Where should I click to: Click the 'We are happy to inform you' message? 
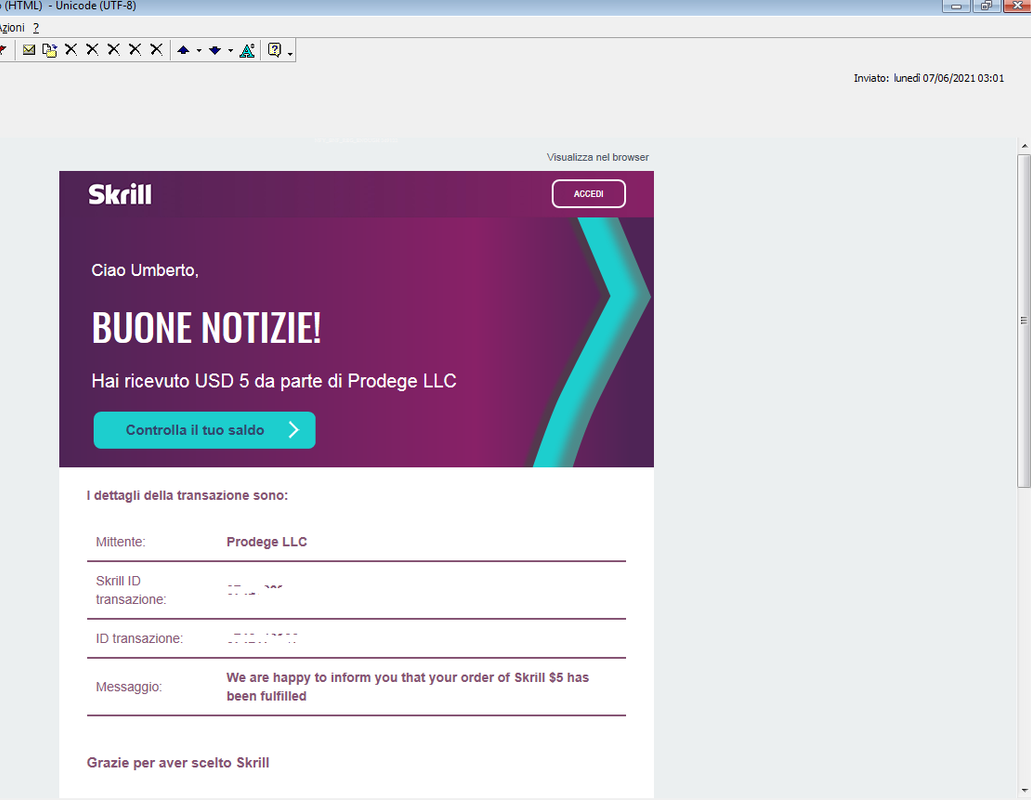(408, 686)
